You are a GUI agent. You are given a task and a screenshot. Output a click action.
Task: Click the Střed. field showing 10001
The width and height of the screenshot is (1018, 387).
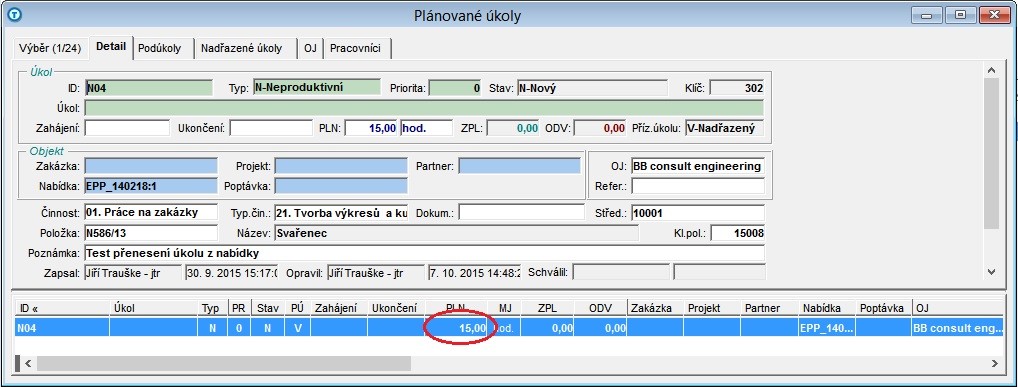tap(698, 212)
